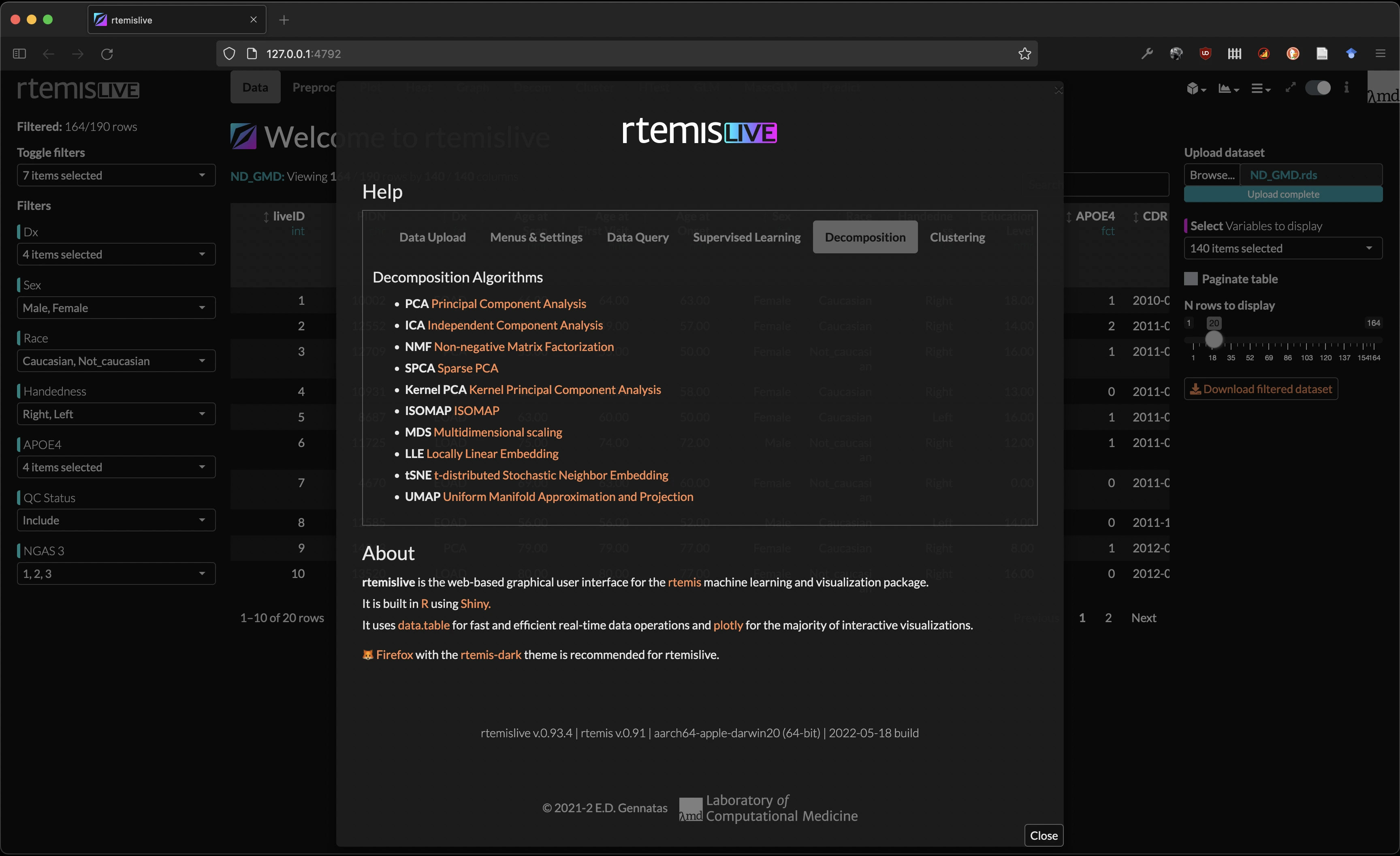The image size is (1400, 856).
Task: Click the Upload complete progress bar
Action: pos(1283,195)
